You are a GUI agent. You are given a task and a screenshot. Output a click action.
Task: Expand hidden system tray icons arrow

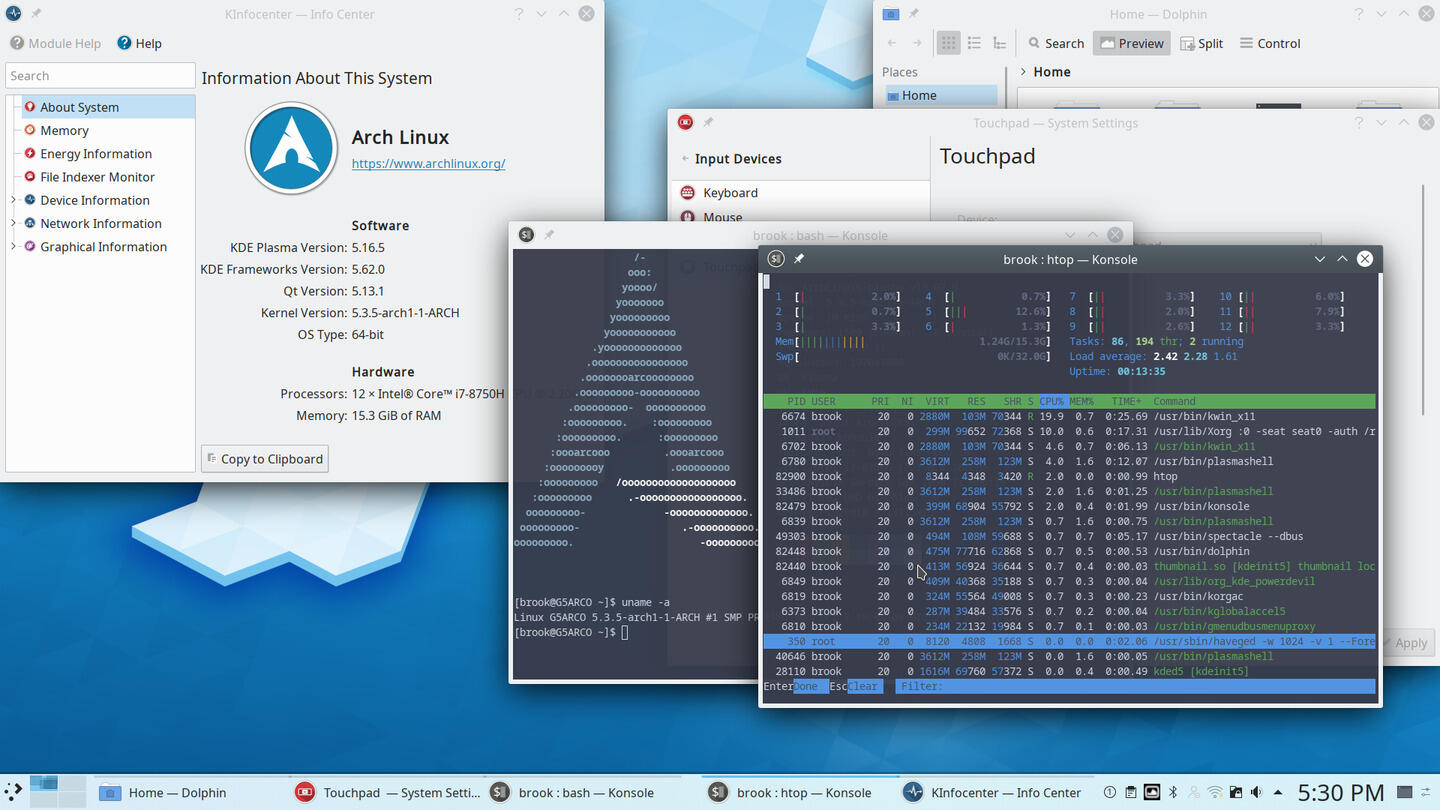[1277, 792]
